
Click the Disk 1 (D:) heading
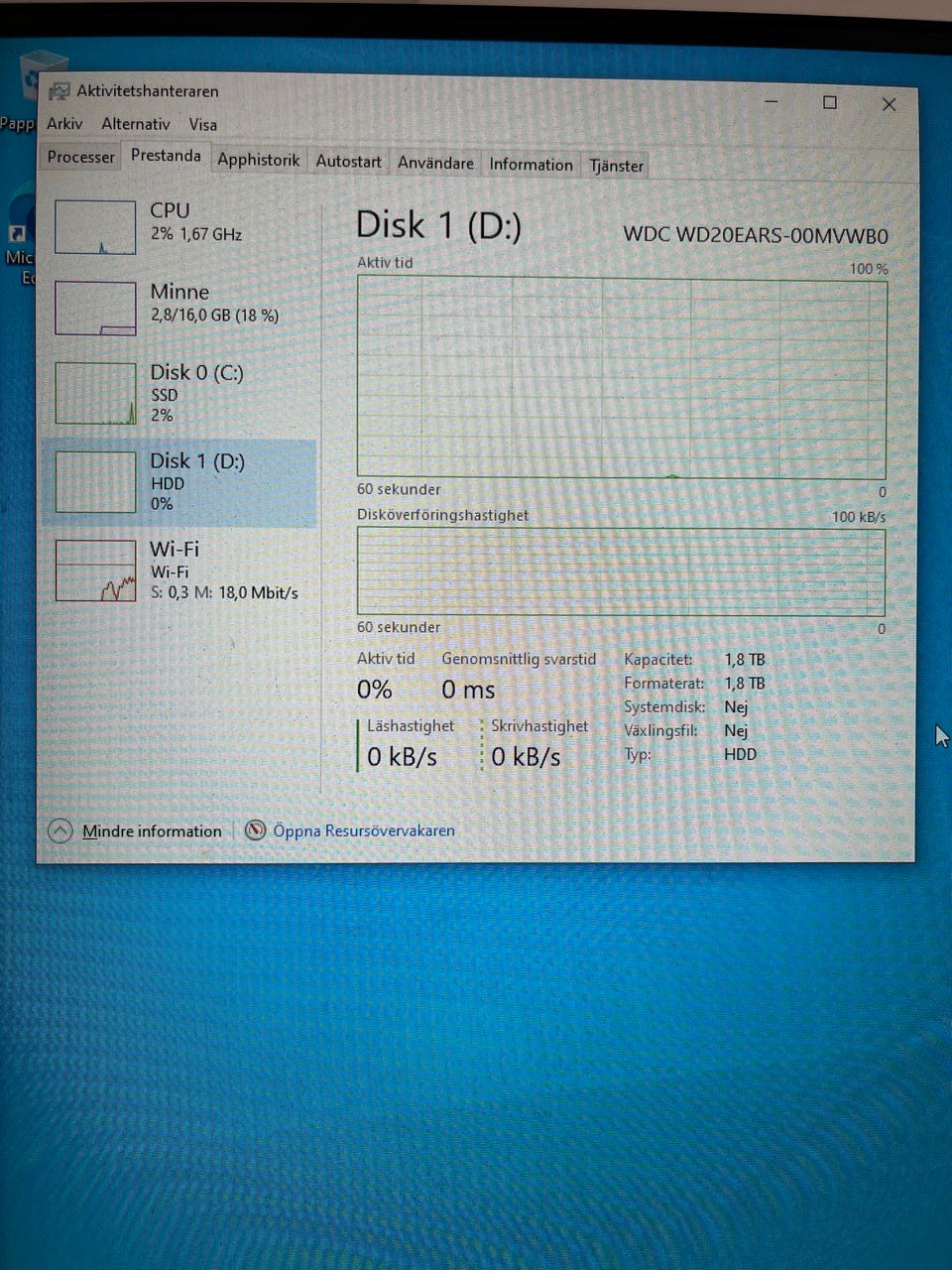point(438,226)
